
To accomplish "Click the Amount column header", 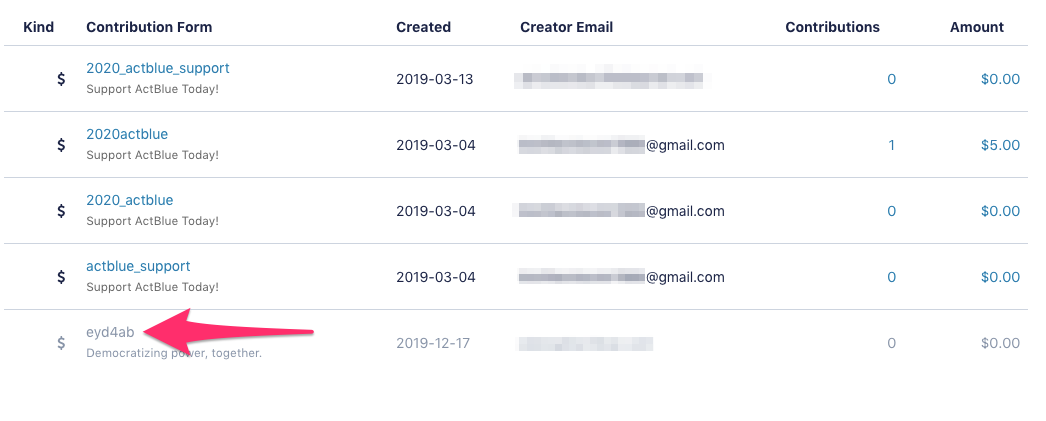I will point(977,27).
